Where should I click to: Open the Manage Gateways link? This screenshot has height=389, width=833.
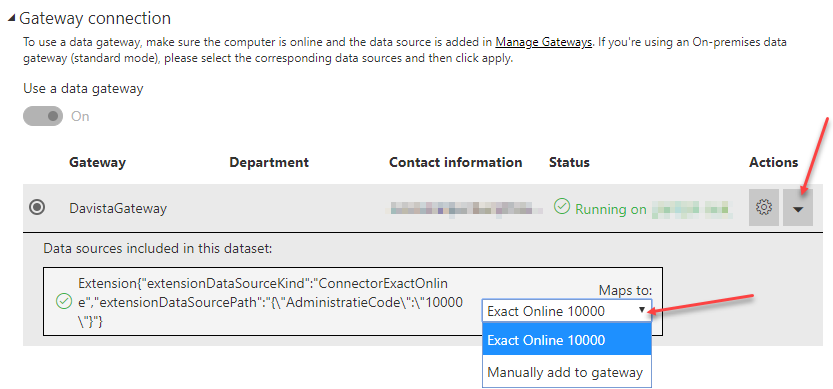point(543,43)
